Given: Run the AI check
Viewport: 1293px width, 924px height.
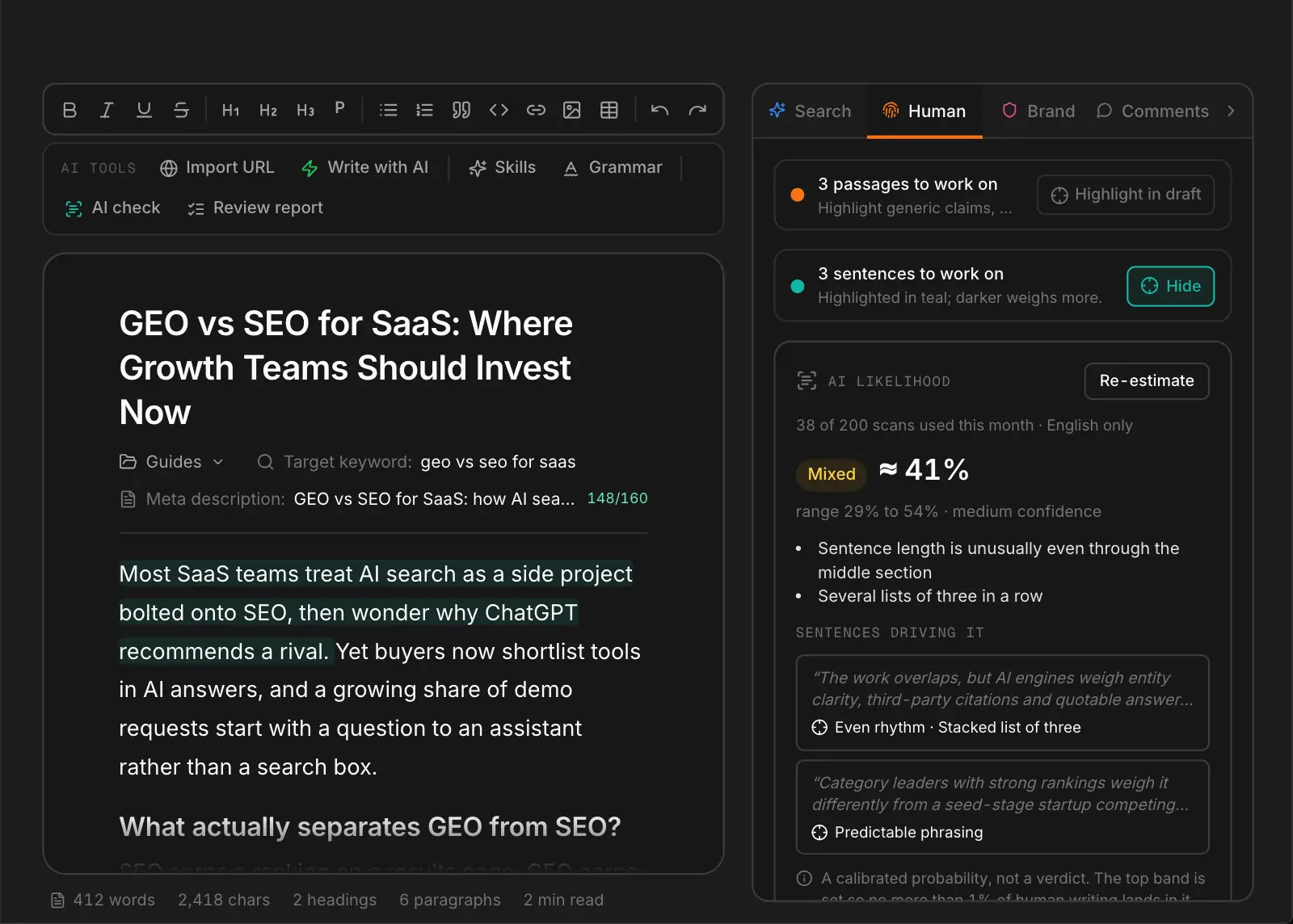Looking at the screenshot, I should [x=113, y=208].
